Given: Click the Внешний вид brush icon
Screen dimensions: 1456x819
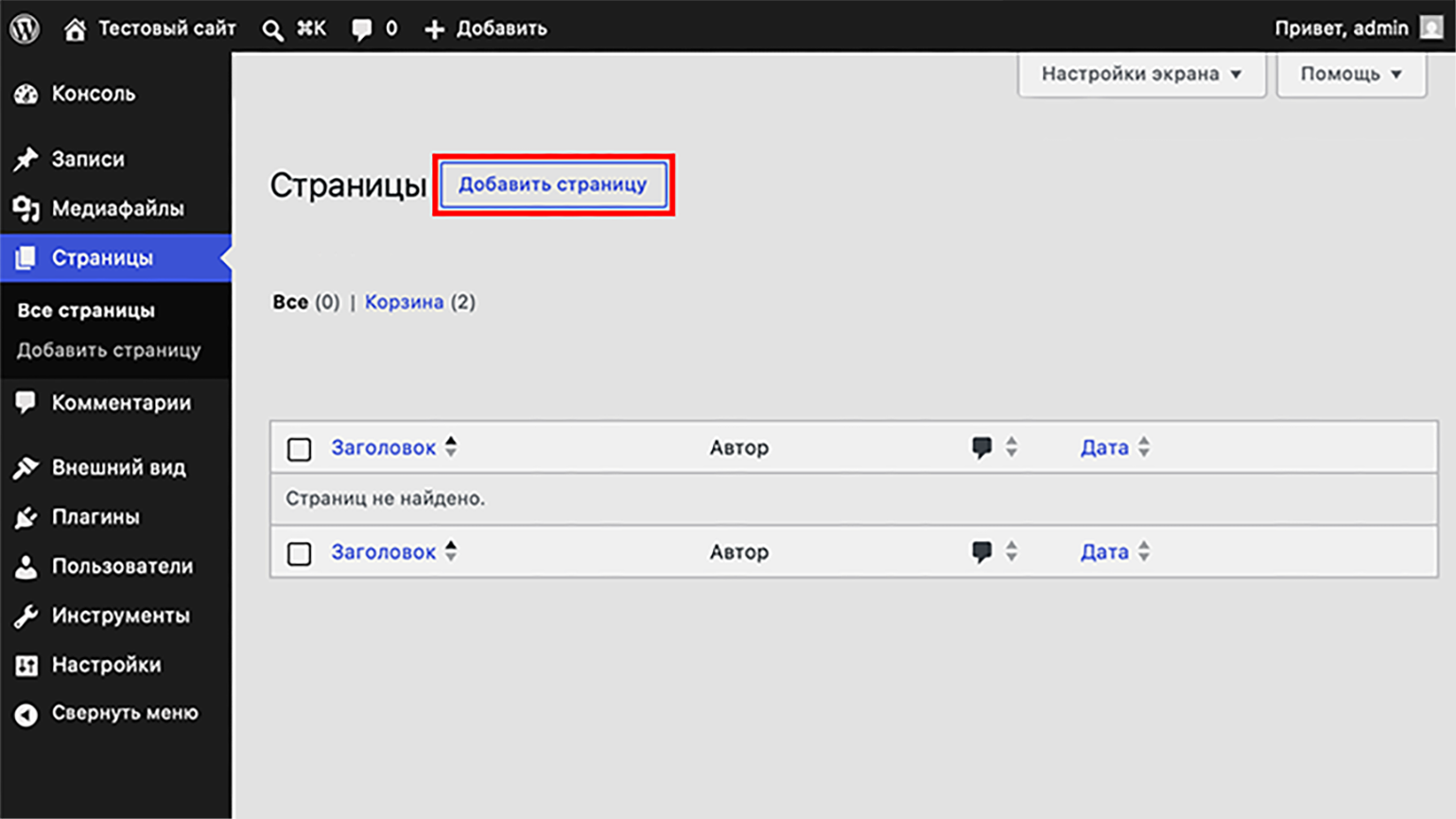Looking at the screenshot, I should coord(26,467).
